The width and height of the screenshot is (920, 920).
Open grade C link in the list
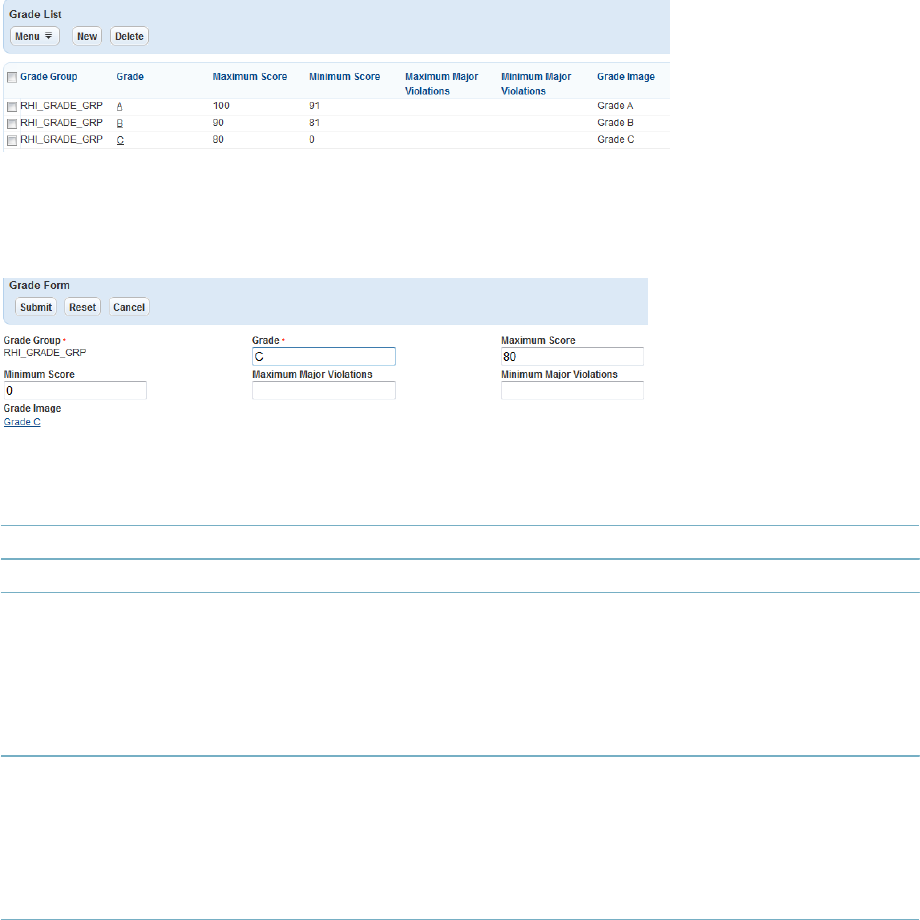[120, 140]
